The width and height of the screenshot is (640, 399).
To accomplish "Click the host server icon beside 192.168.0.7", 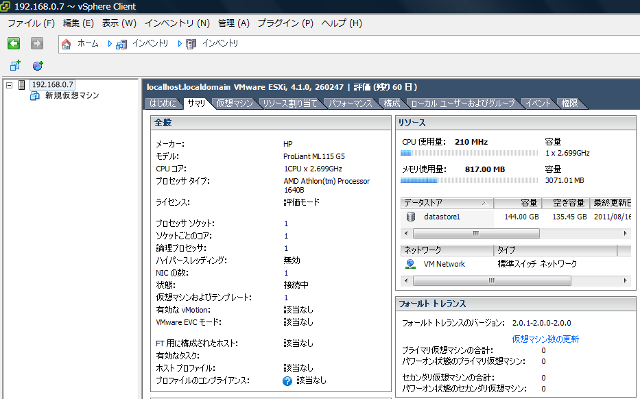I will (22, 85).
